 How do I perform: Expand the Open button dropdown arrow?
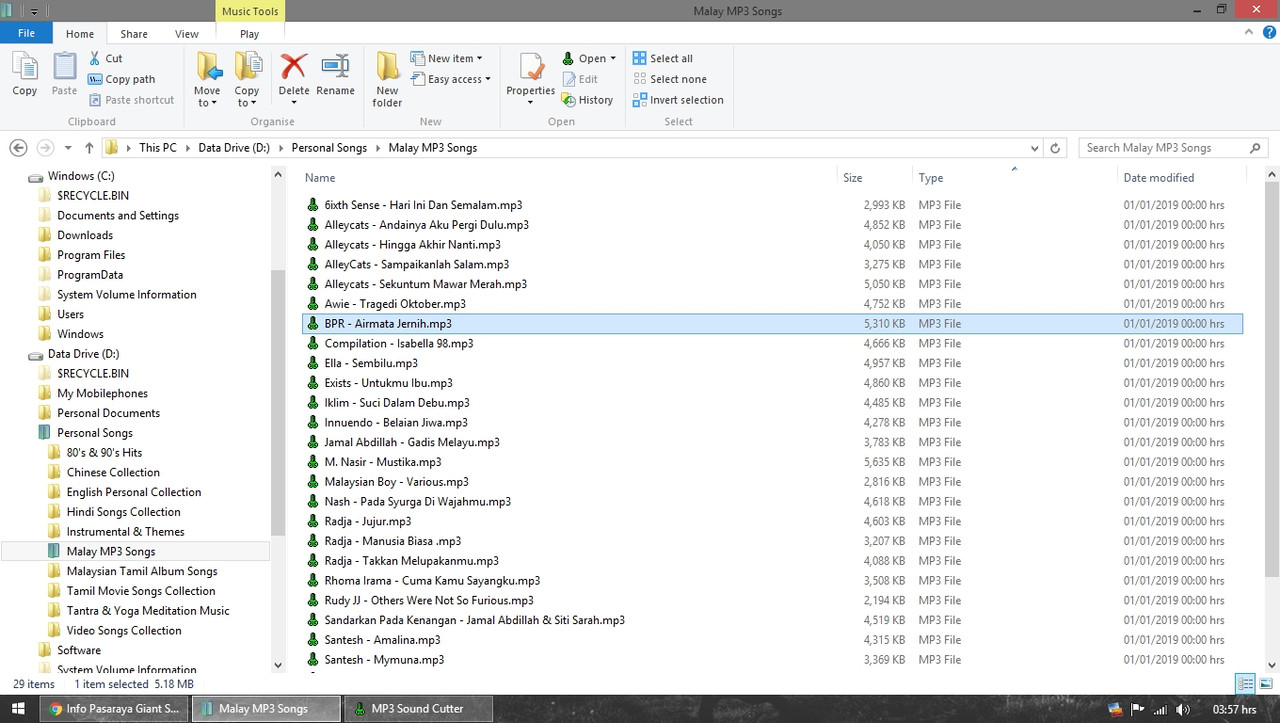[613, 58]
